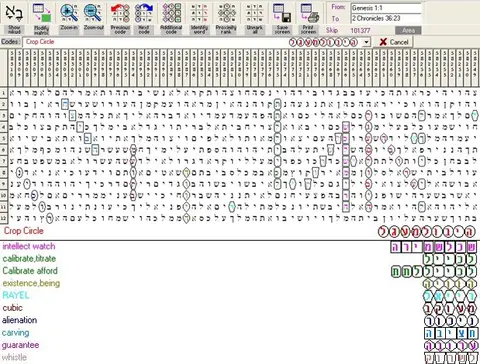Viewport: 480px width, 364px height.
Task: Select the 'Calibrate afford' code entry
Action: pos(30,271)
